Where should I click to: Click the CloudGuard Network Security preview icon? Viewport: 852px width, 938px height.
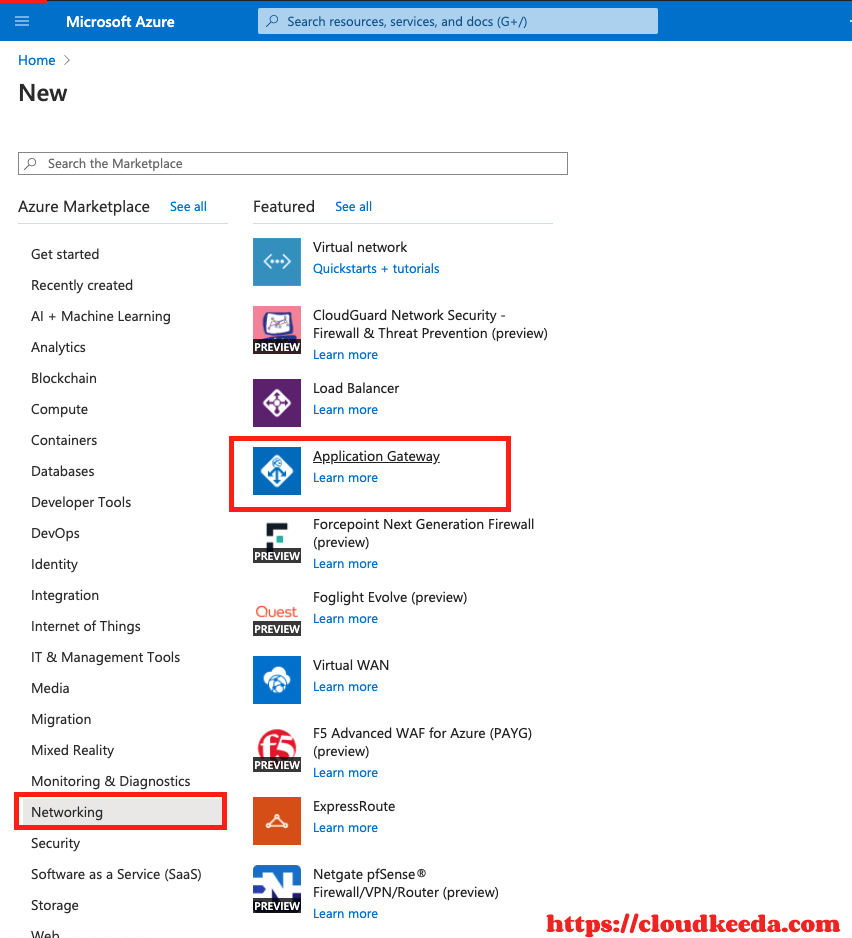click(x=276, y=330)
